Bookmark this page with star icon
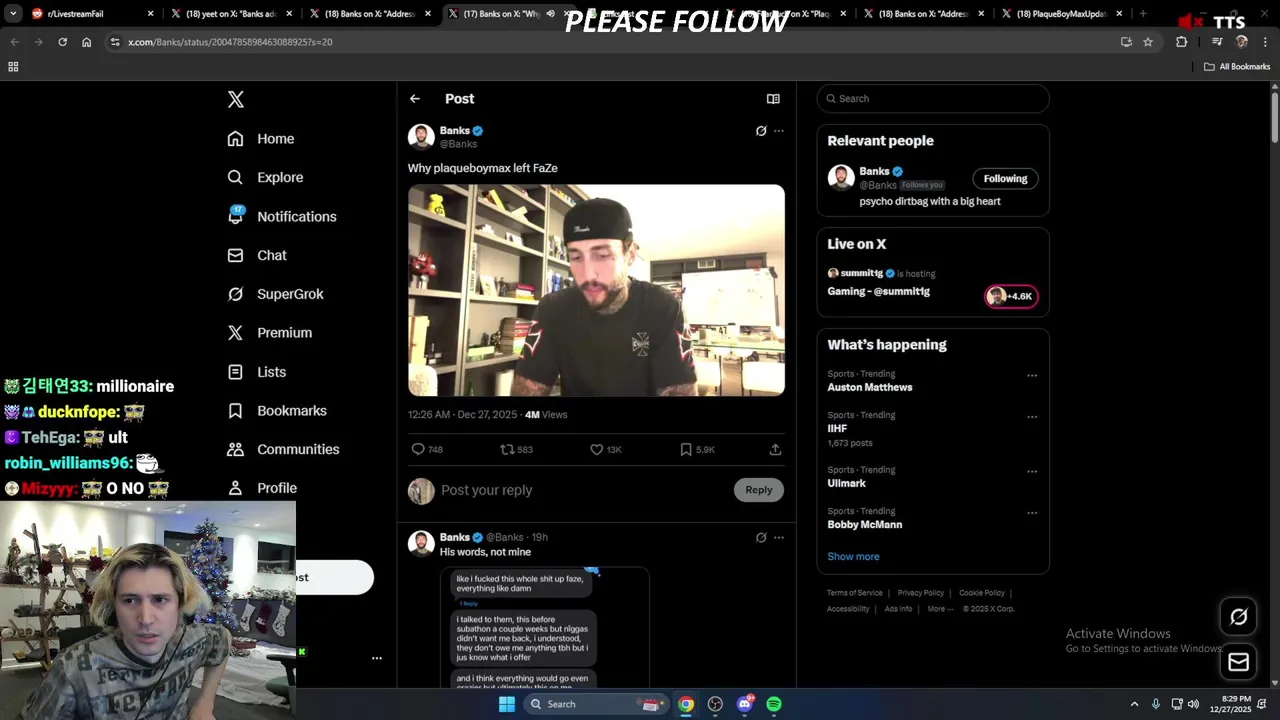Viewport: 1280px width, 720px height. [1148, 42]
